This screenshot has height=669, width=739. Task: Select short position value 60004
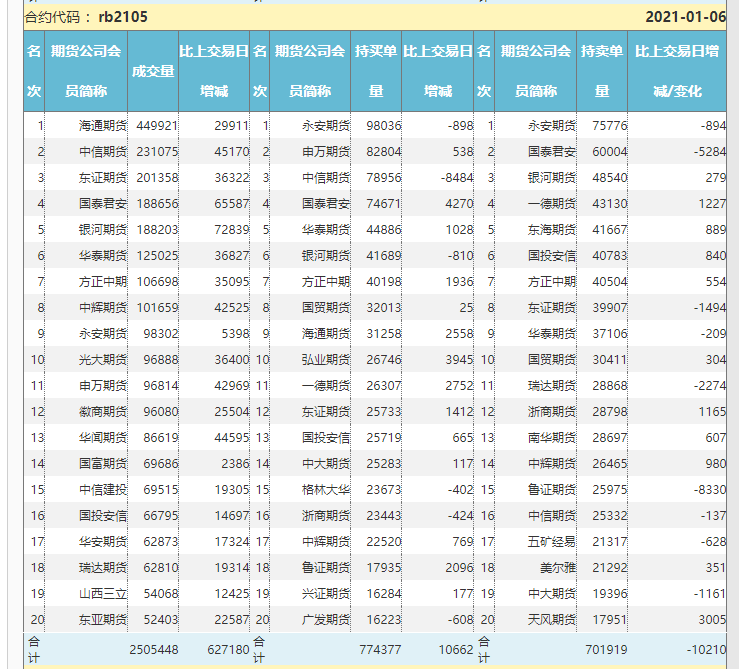point(610,151)
